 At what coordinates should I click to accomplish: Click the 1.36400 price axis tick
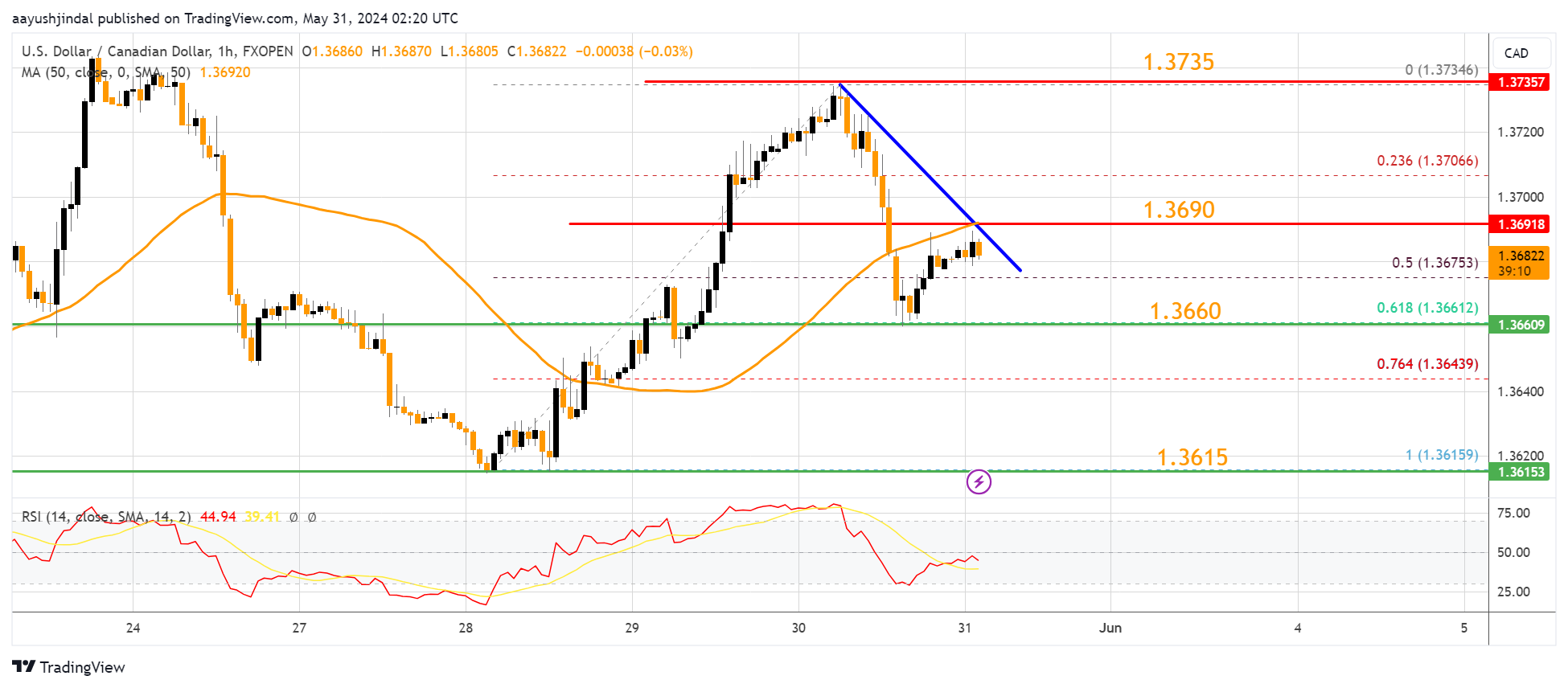tap(1521, 392)
